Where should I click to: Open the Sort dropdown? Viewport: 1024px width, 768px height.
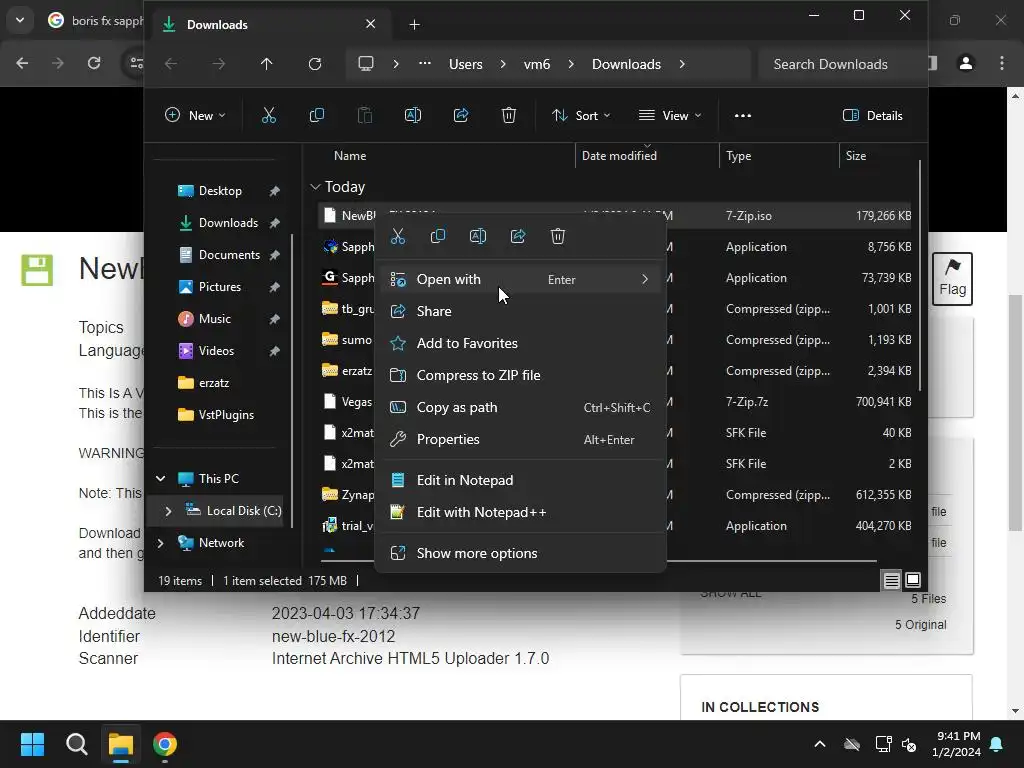pyautogui.click(x=581, y=116)
